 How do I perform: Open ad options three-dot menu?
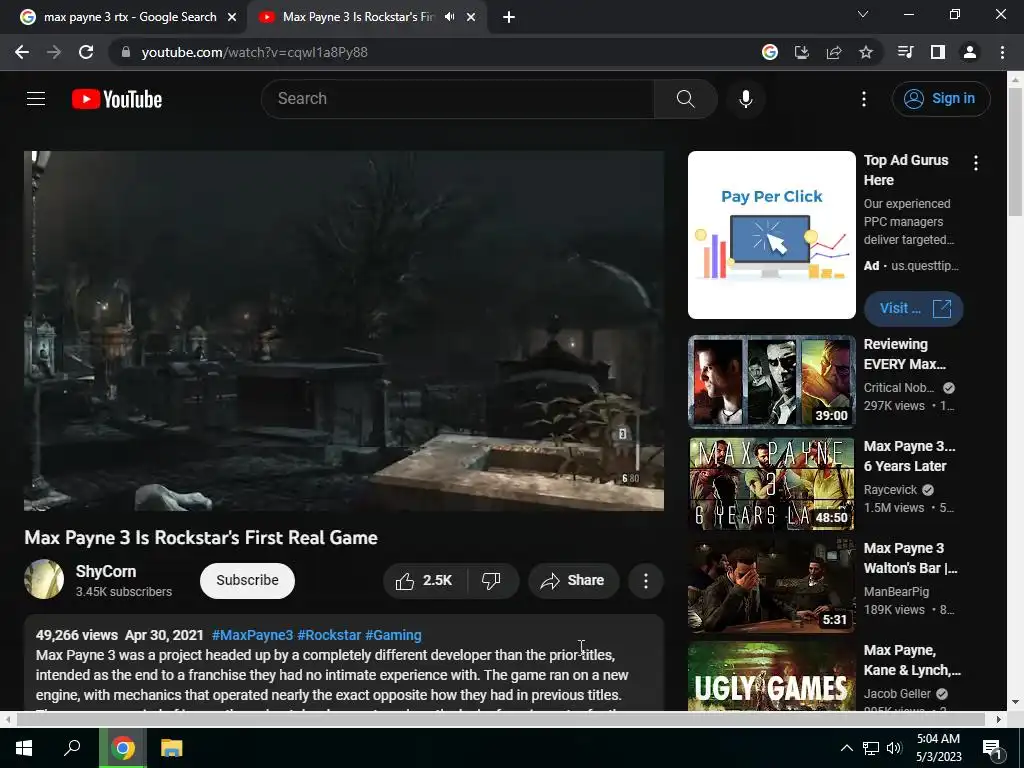tap(976, 163)
